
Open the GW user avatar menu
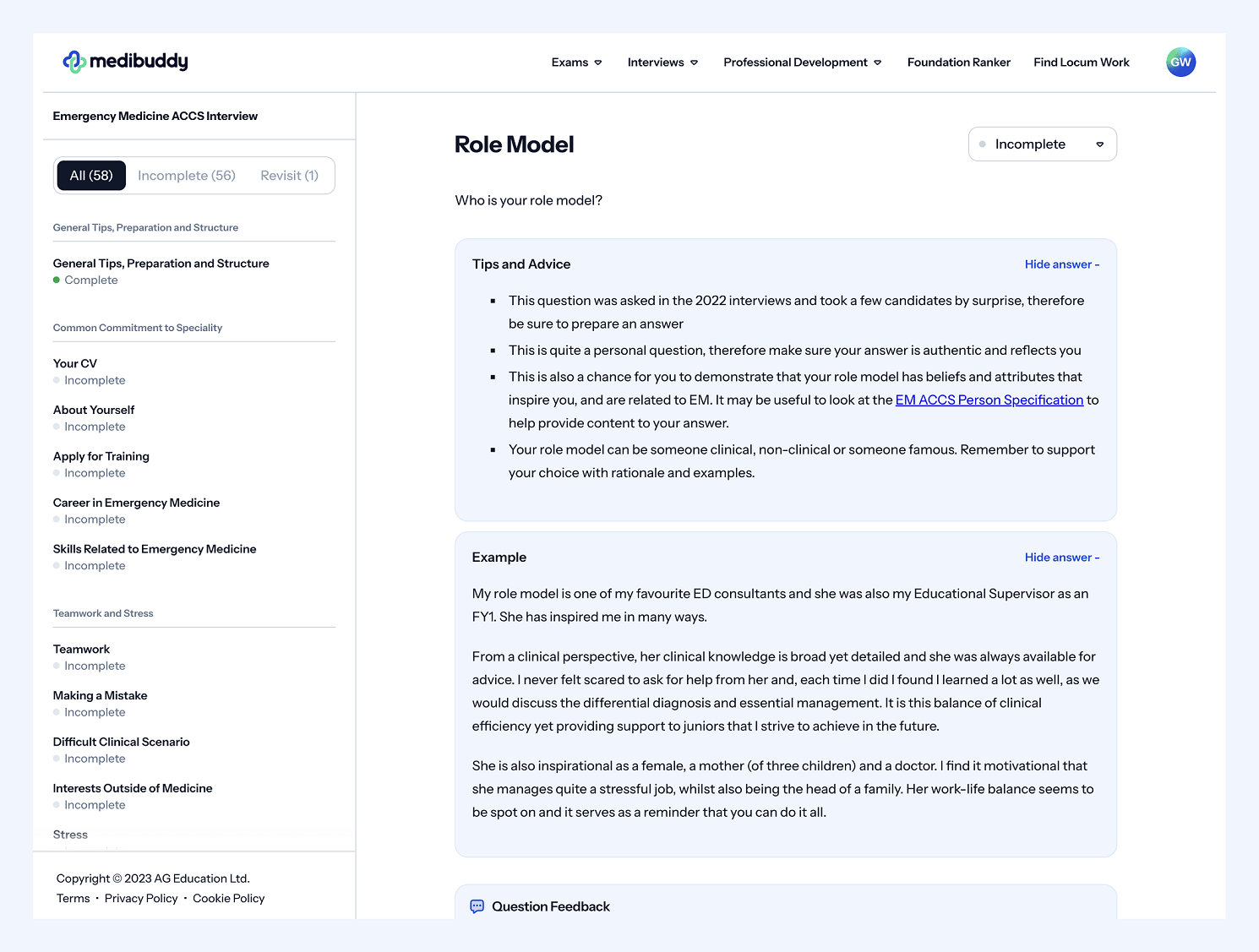(x=1180, y=62)
